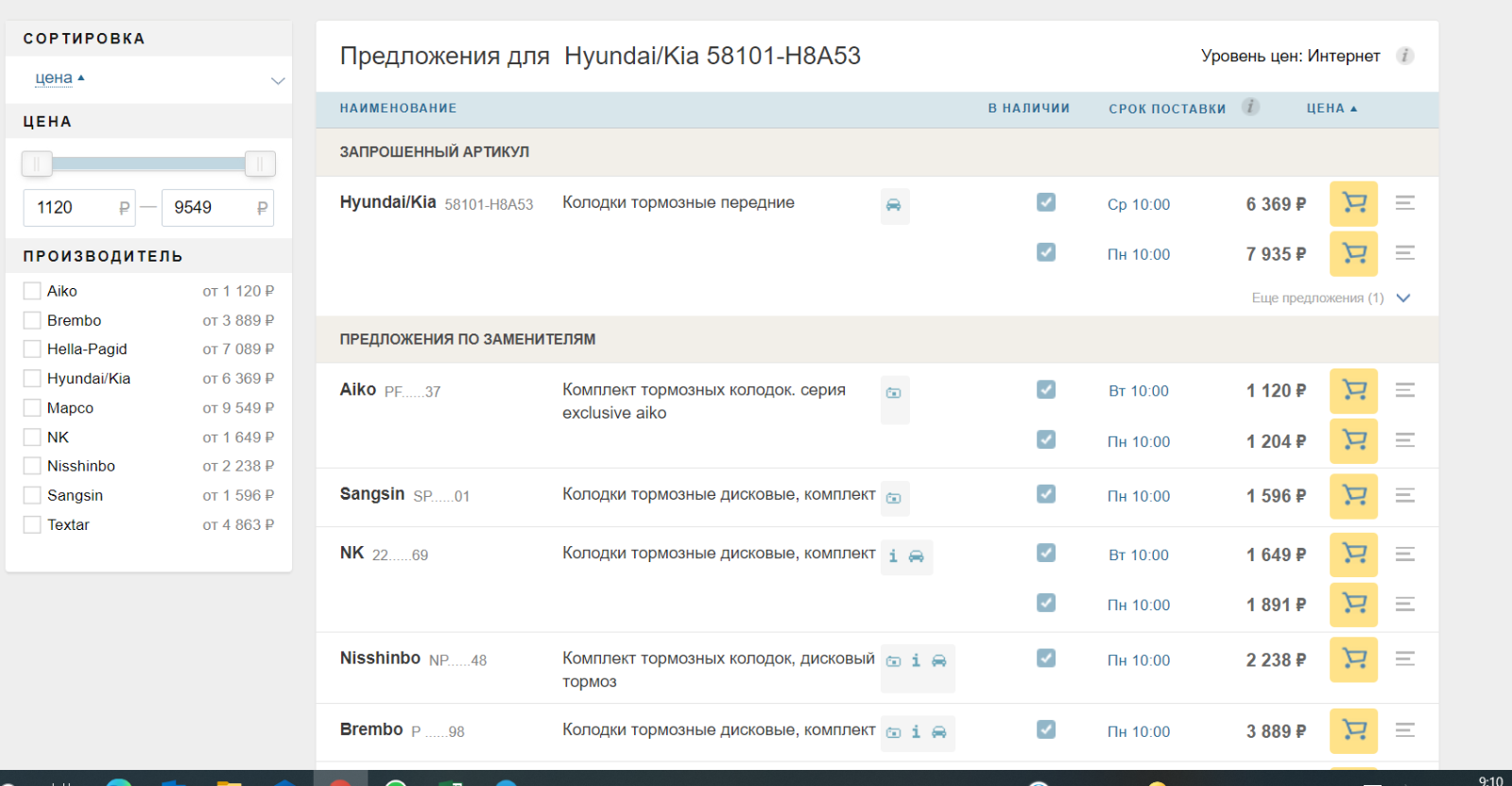Toggle Sangsin manufacturer filter checkbox
The width and height of the screenshot is (1512, 786).
(32, 495)
